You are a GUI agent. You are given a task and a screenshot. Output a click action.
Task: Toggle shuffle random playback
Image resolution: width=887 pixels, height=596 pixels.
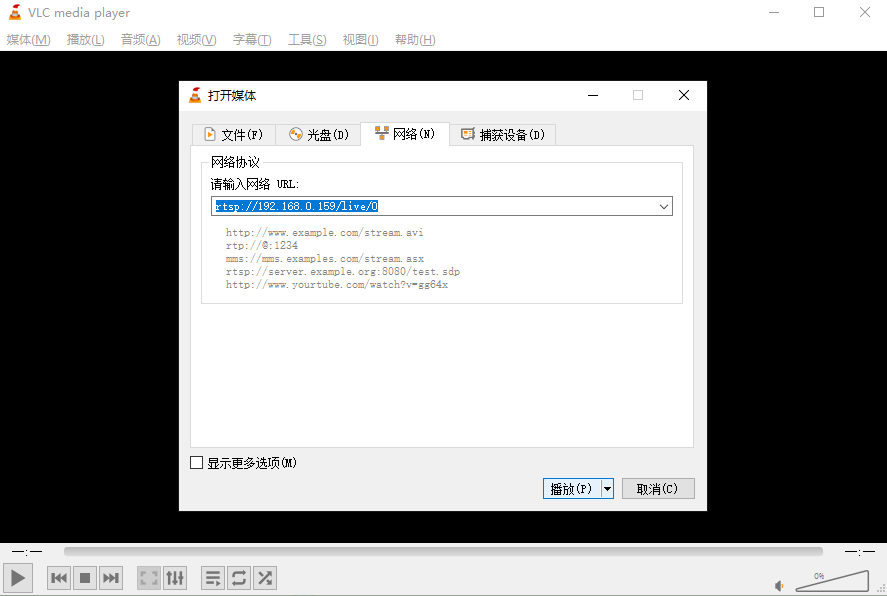point(265,578)
